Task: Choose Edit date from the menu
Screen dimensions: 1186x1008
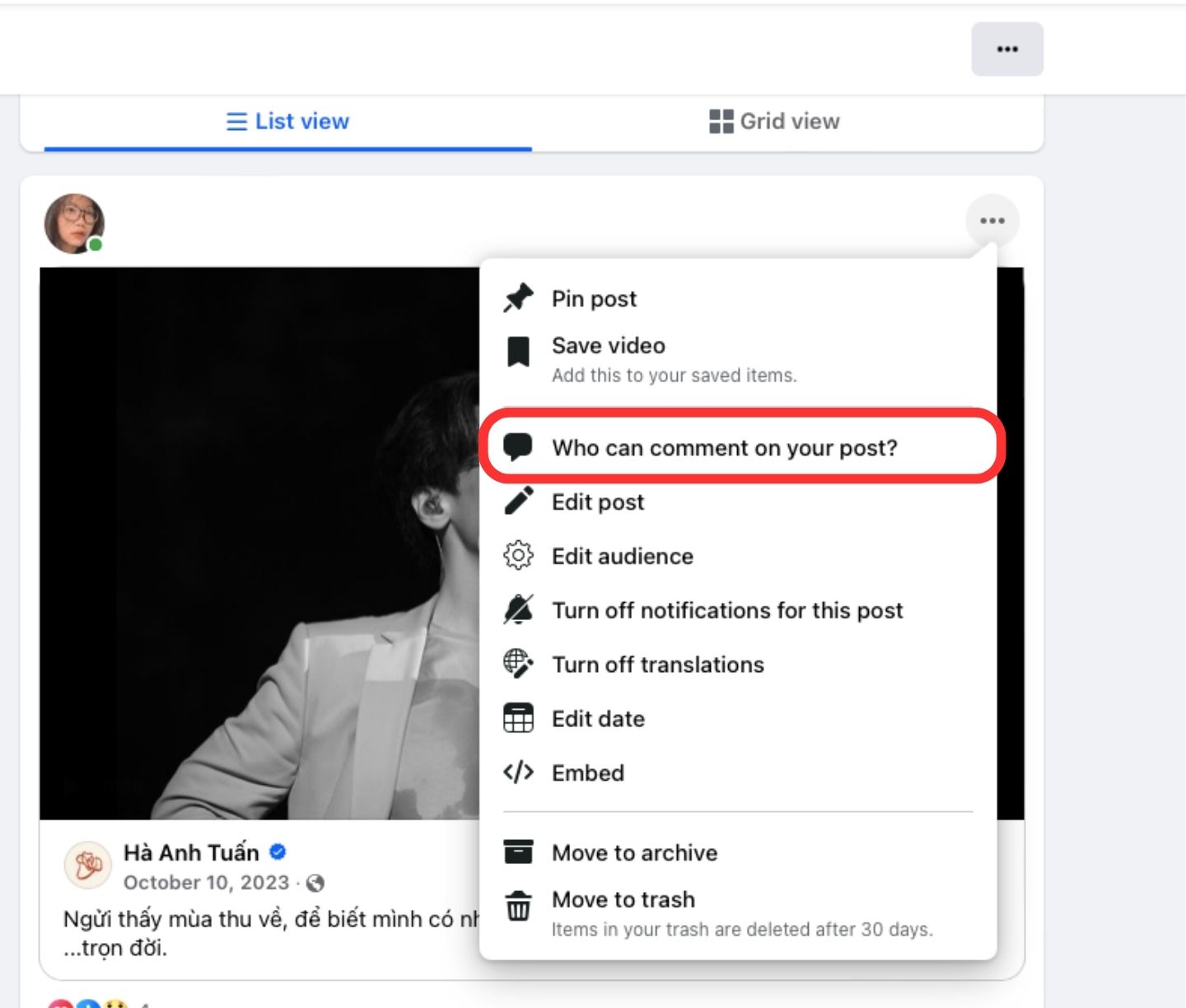Action: point(738,719)
